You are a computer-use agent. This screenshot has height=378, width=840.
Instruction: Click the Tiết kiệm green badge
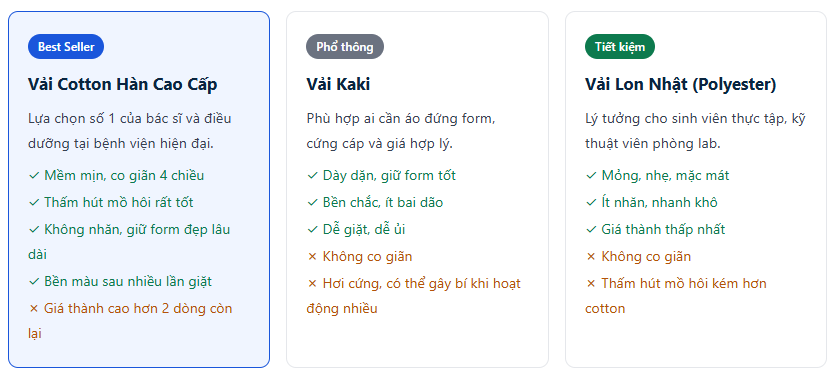tap(620, 47)
